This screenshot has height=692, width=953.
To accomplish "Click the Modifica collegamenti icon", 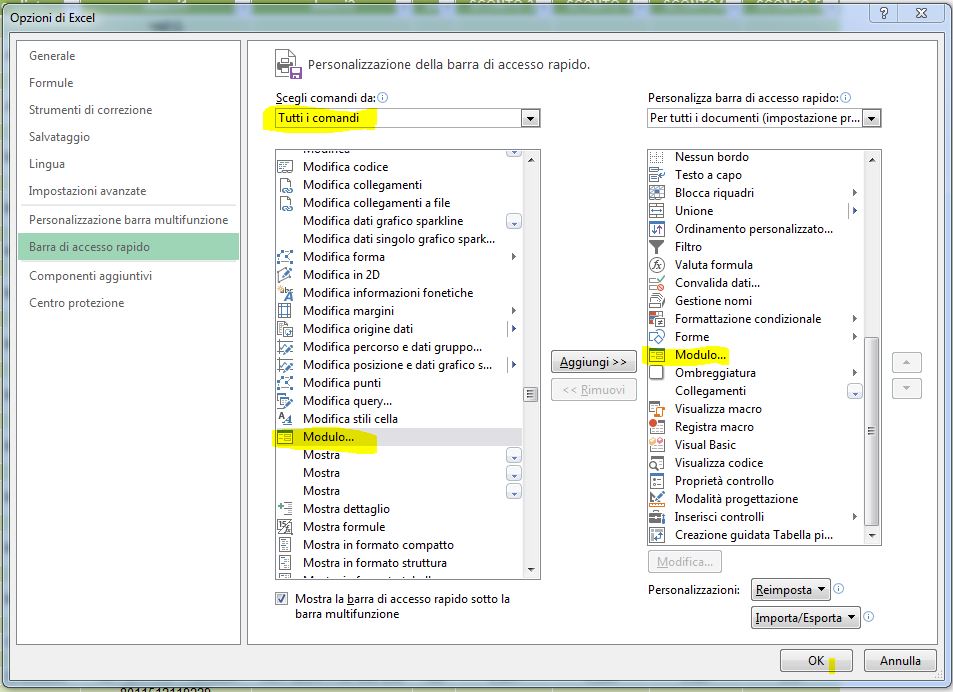I will click(x=285, y=185).
